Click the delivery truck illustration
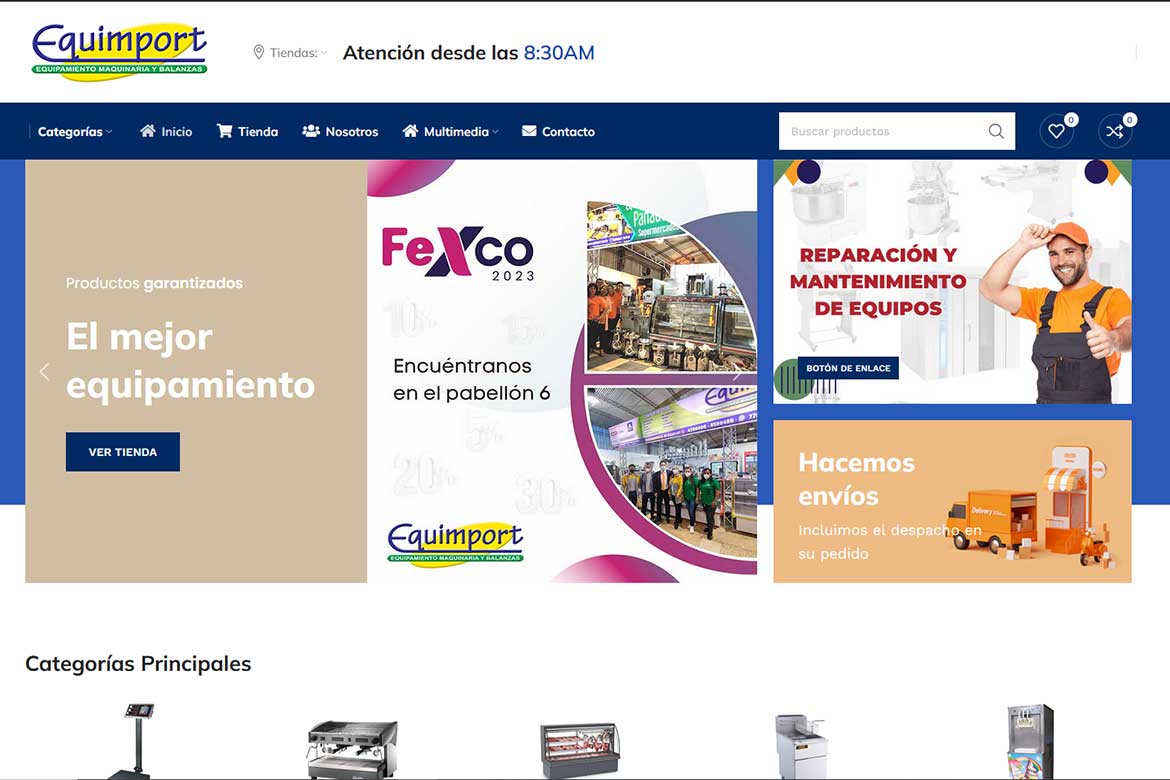This screenshot has width=1170, height=780. click(992, 521)
